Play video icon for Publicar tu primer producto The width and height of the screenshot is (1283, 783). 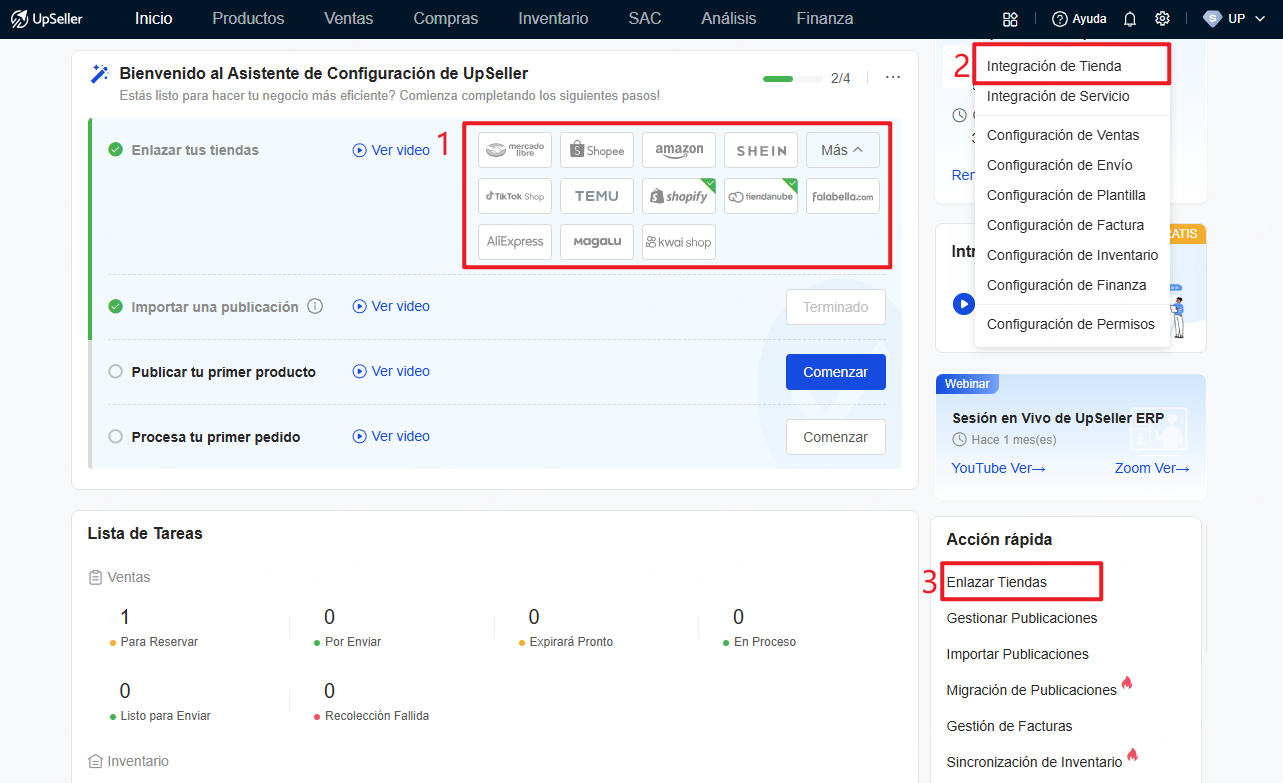[x=360, y=371]
